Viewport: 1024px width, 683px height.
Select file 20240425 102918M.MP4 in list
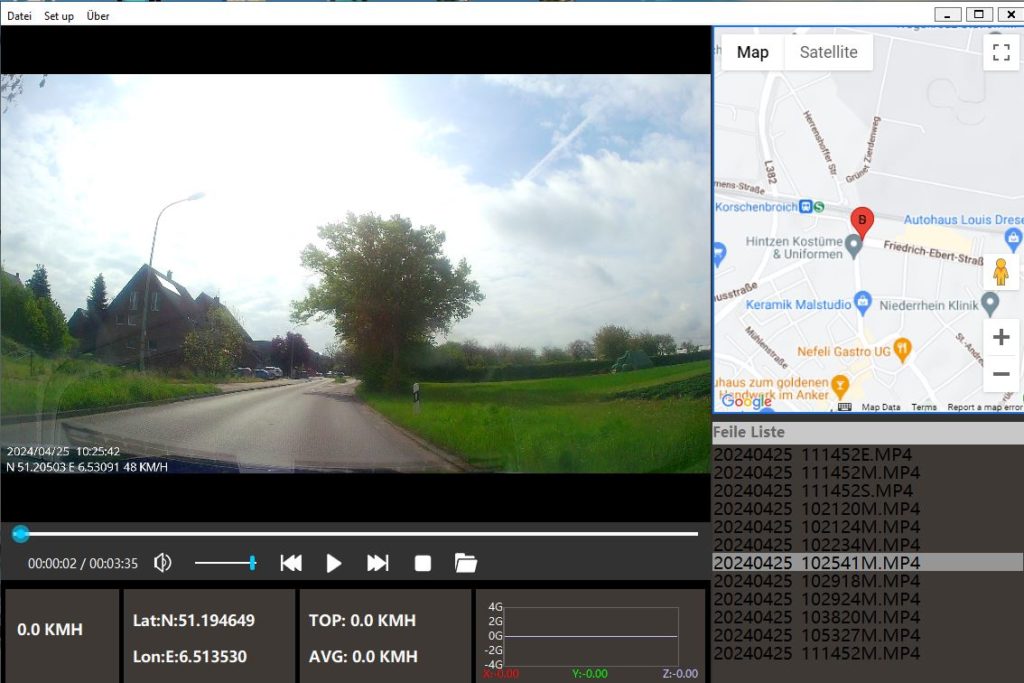[816, 581]
